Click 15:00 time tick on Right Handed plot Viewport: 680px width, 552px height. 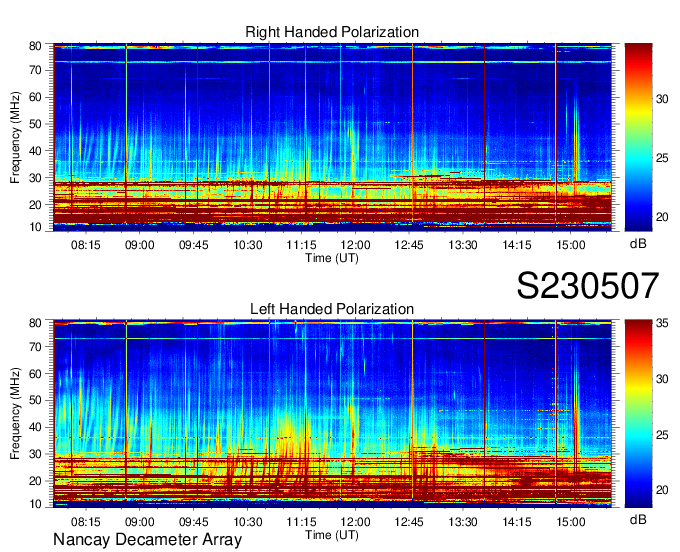coord(571,245)
